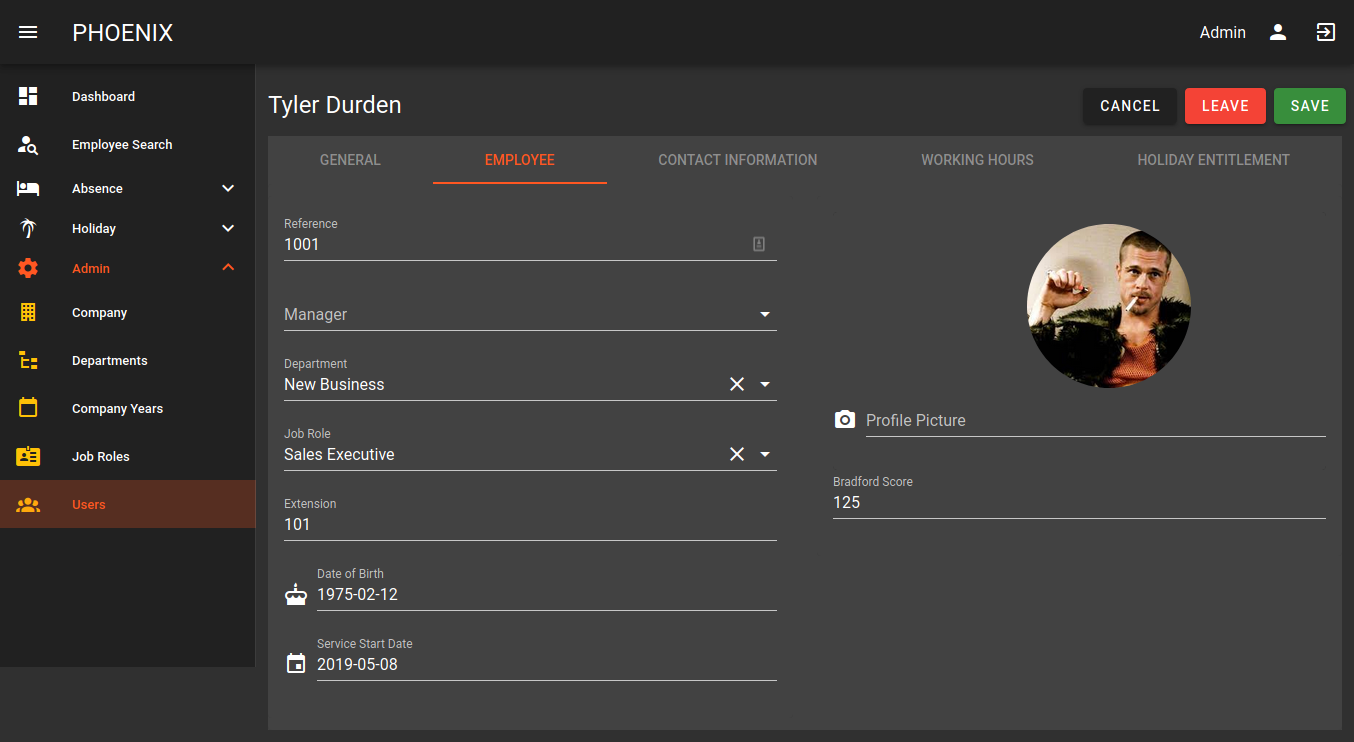Click the Admin gear icon
This screenshot has height=742, width=1354.
[x=28, y=268]
